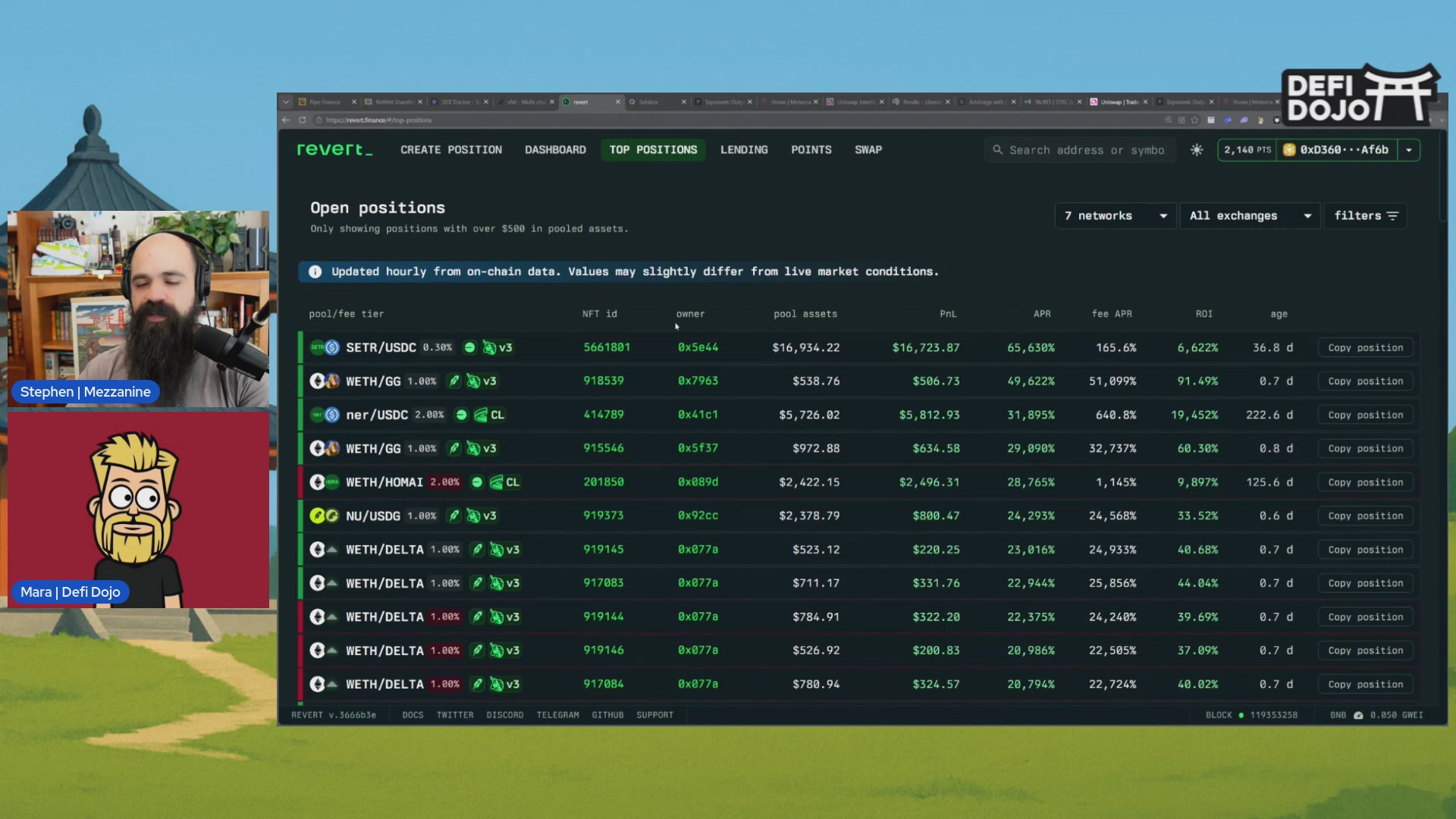Image resolution: width=1456 pixels, height=819 pixels.
Task: Open the Create Position menu item
Action: coord(451,150)
